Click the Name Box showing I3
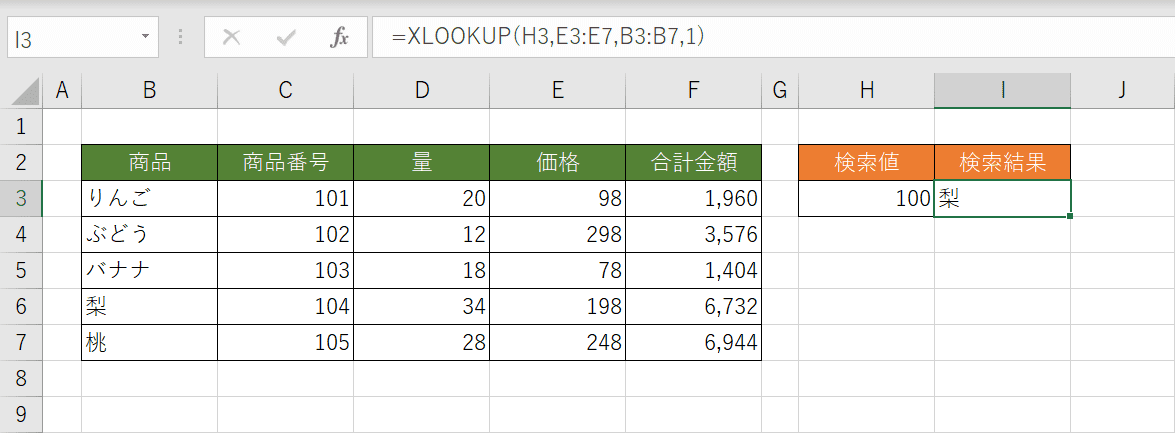This screenshot has width=1175, height=433. coord(82,38)
